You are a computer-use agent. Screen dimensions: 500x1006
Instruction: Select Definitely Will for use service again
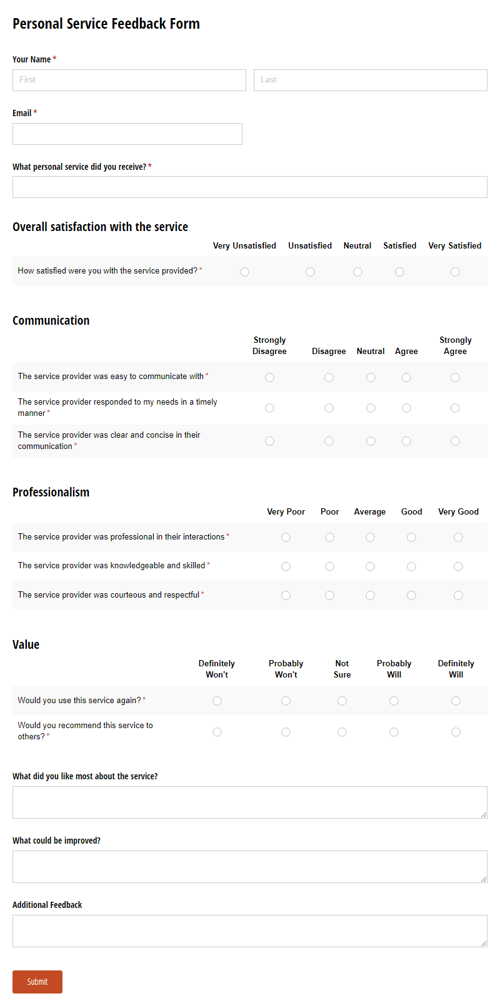click(x=456, y=701)
